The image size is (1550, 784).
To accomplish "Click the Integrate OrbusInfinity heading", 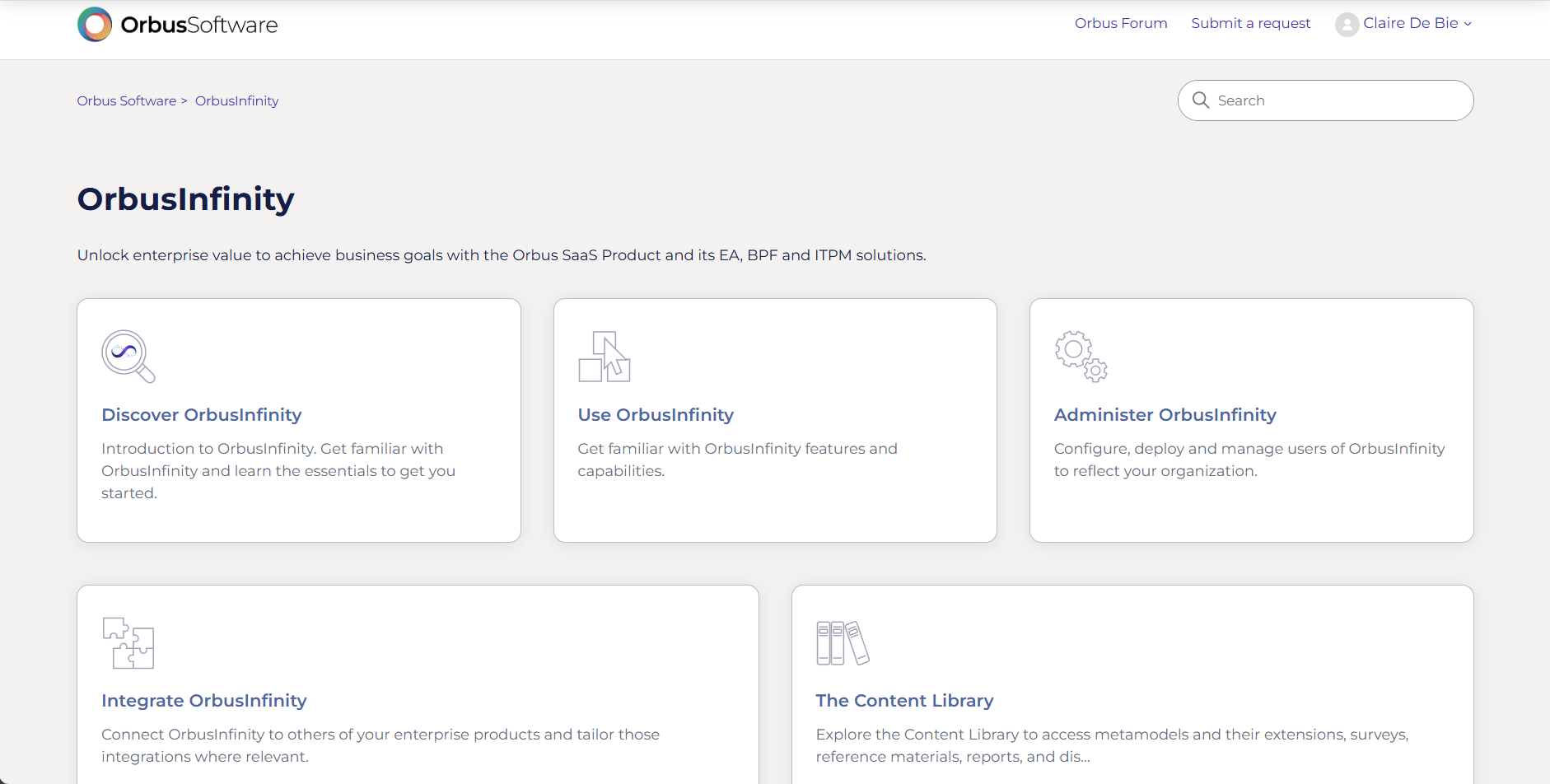I will coord(203,700).
